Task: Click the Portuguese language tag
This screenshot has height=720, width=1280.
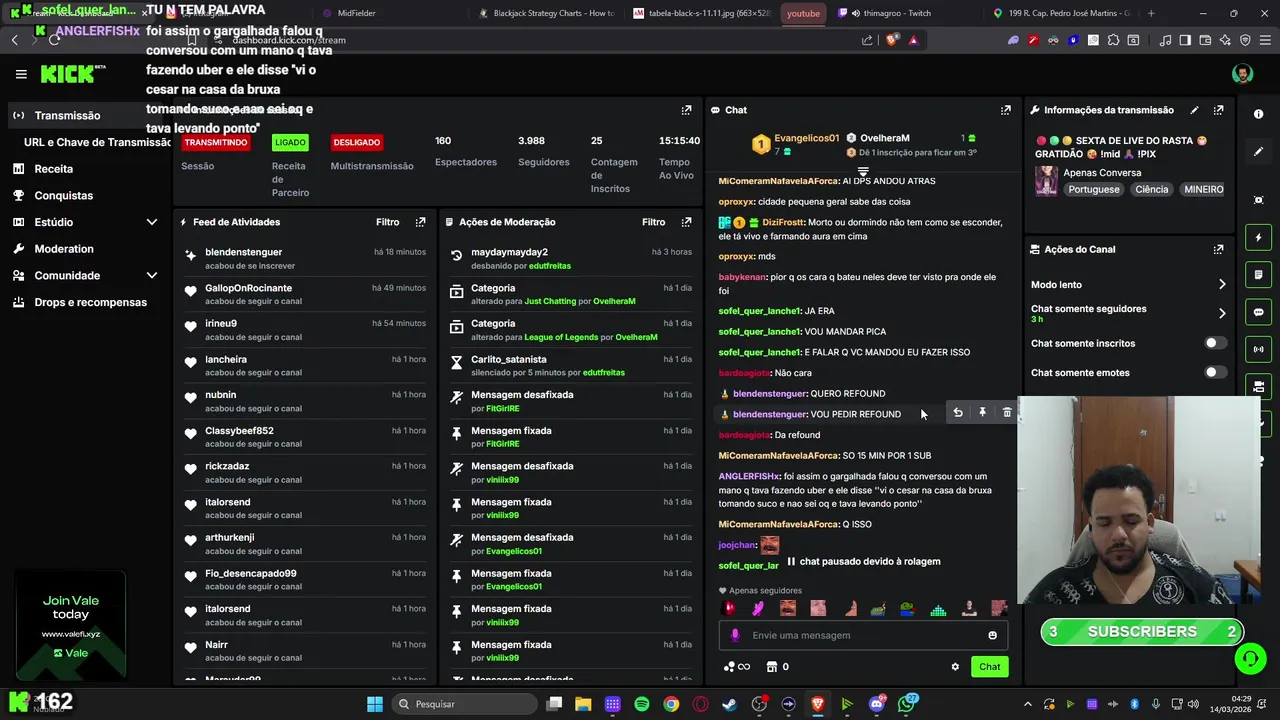Action: coord(1094,189)
